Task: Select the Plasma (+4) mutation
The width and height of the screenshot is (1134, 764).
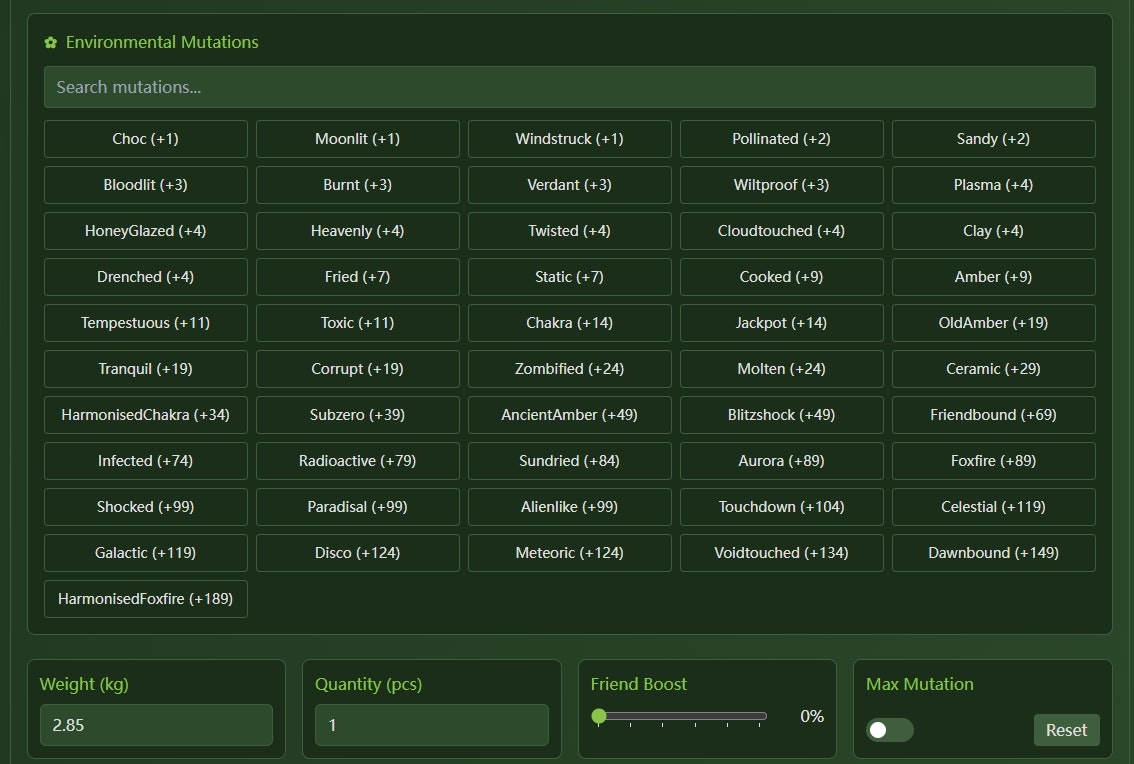Action: [993, 184]
